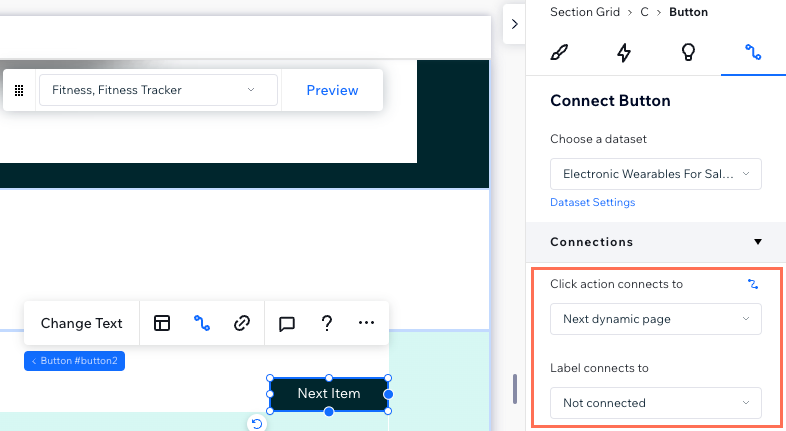Viewport: 786px width, 431px height.
Task: Open the lightbulb tab in inspector
Action: pos(688,53)
